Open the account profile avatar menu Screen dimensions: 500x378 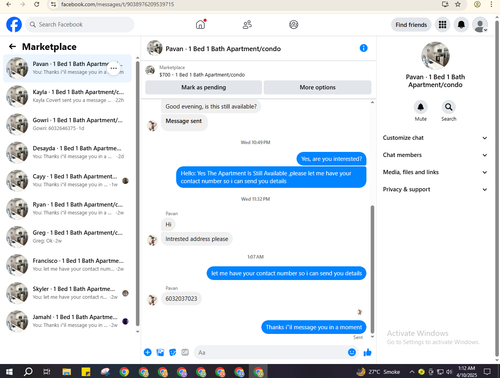point(480,25)
